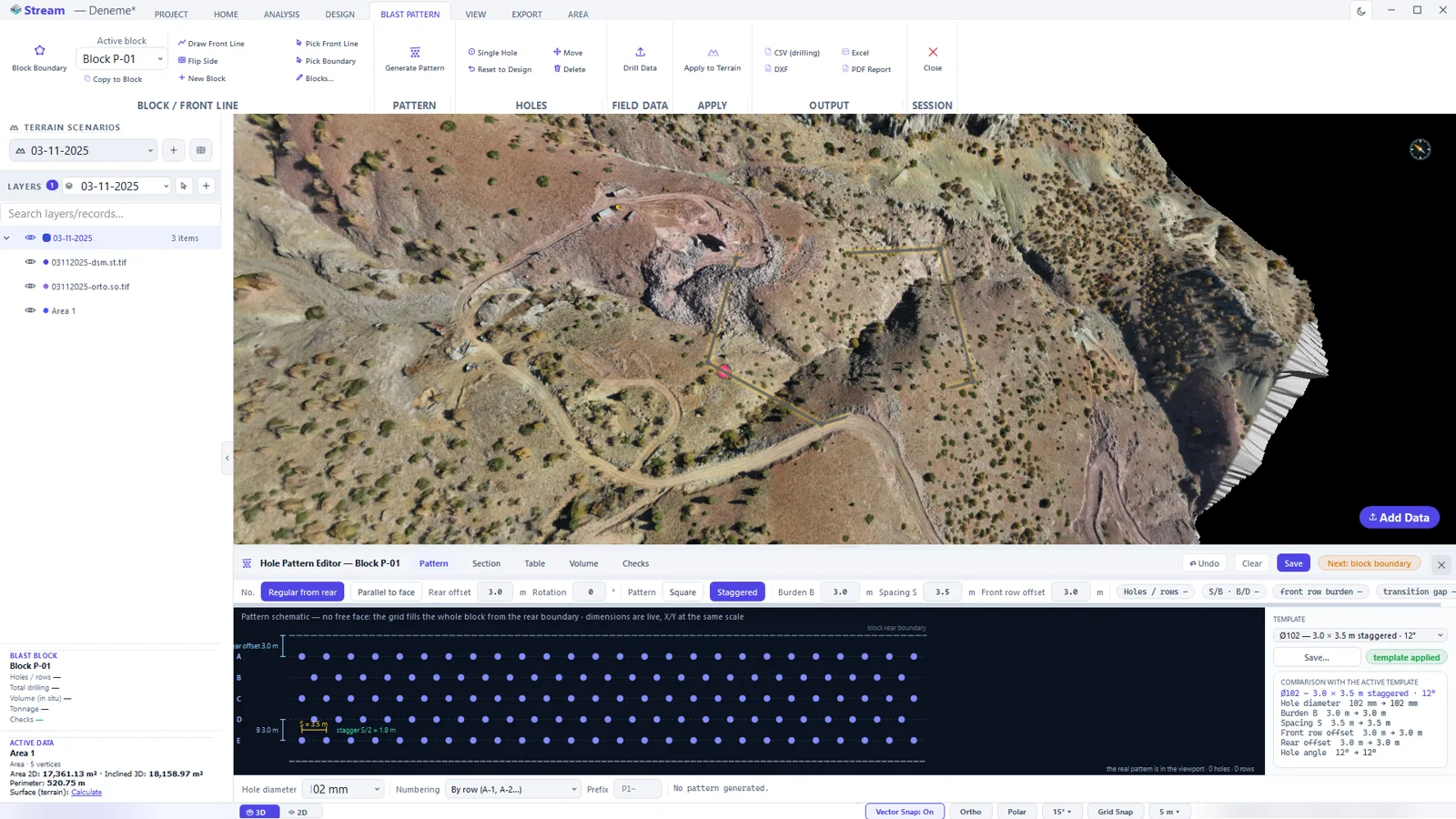This screenshot has height=819, width=1456.
Task: Switch to the Volume tab
Action: click(583, 563)
